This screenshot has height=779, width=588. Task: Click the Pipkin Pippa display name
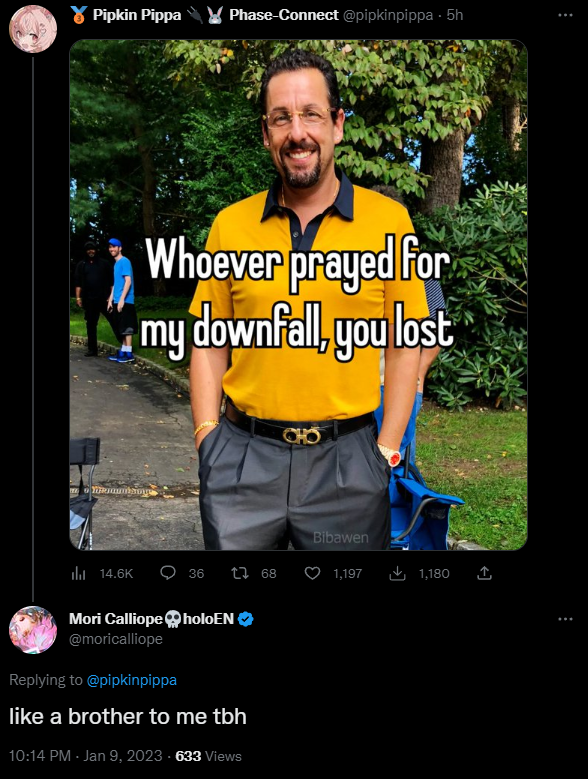(137, 15)
